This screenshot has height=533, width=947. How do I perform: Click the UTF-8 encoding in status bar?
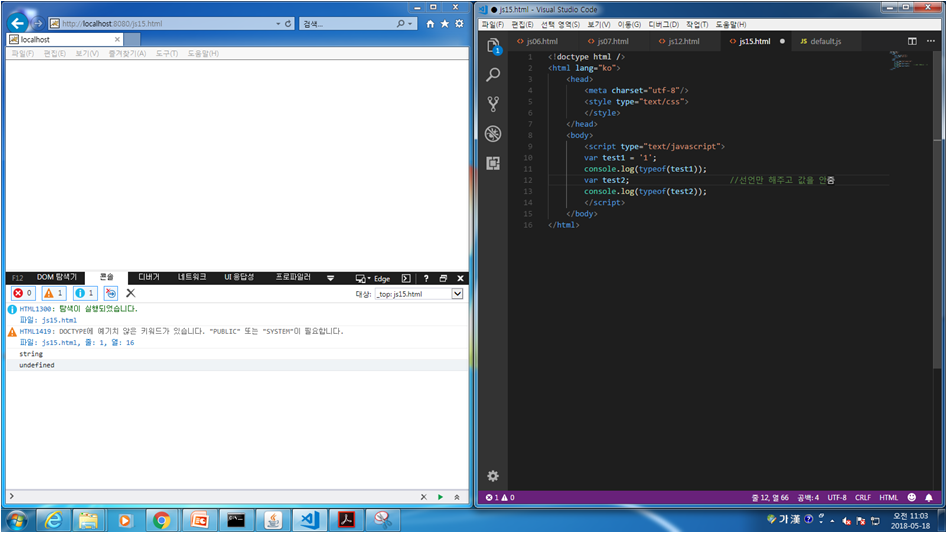pyautogui.click(x=836, y=497)
